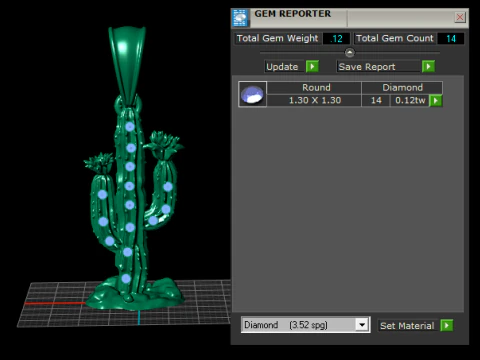The width and height of the screenshot is (480, 360).
Task: Click the green arrow next to Set Material
Action: 447,325
